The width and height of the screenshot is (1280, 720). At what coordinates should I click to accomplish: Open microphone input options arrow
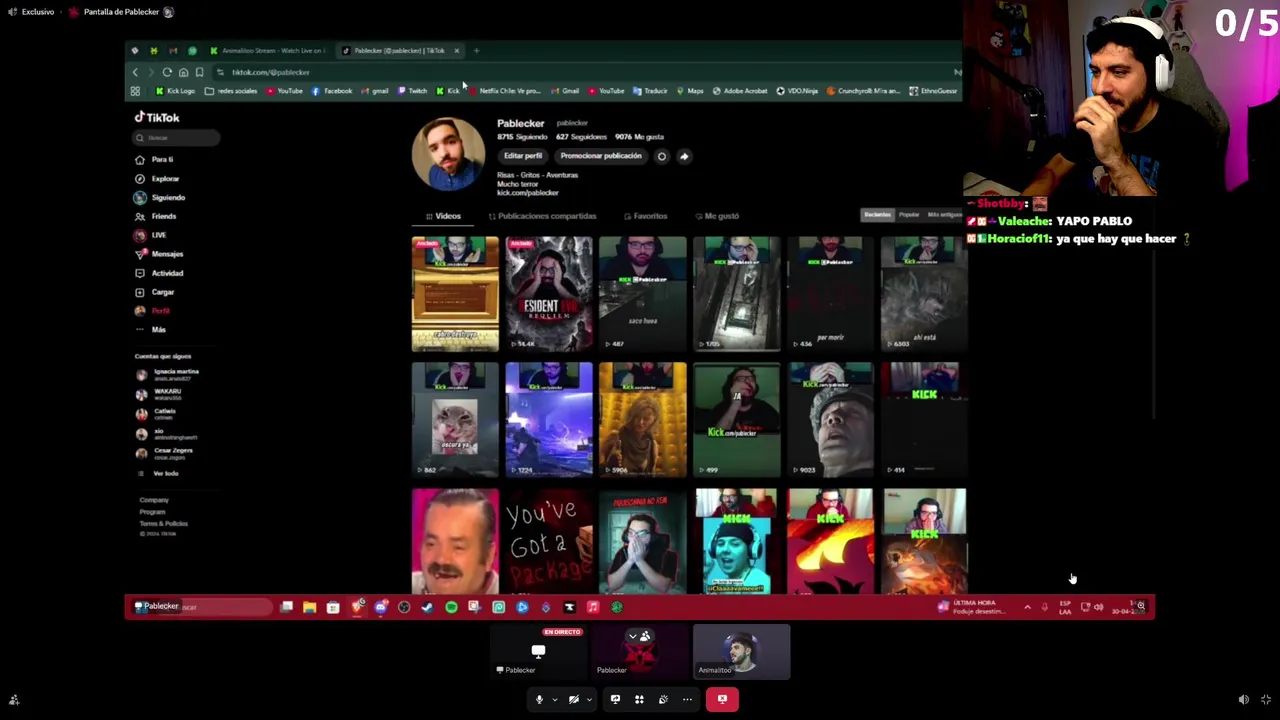tap(554, 700)
